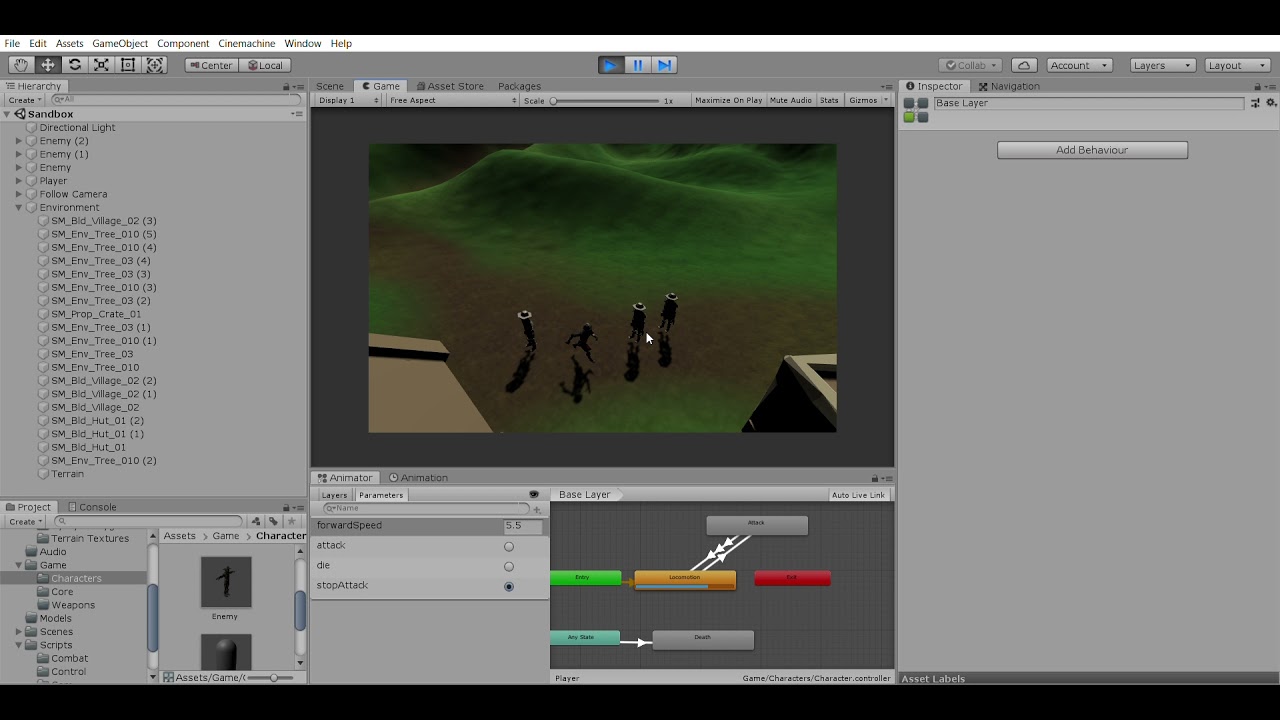Switch to the Console tab
This screenshot has width=1280, height=720.
coord(92,507)
